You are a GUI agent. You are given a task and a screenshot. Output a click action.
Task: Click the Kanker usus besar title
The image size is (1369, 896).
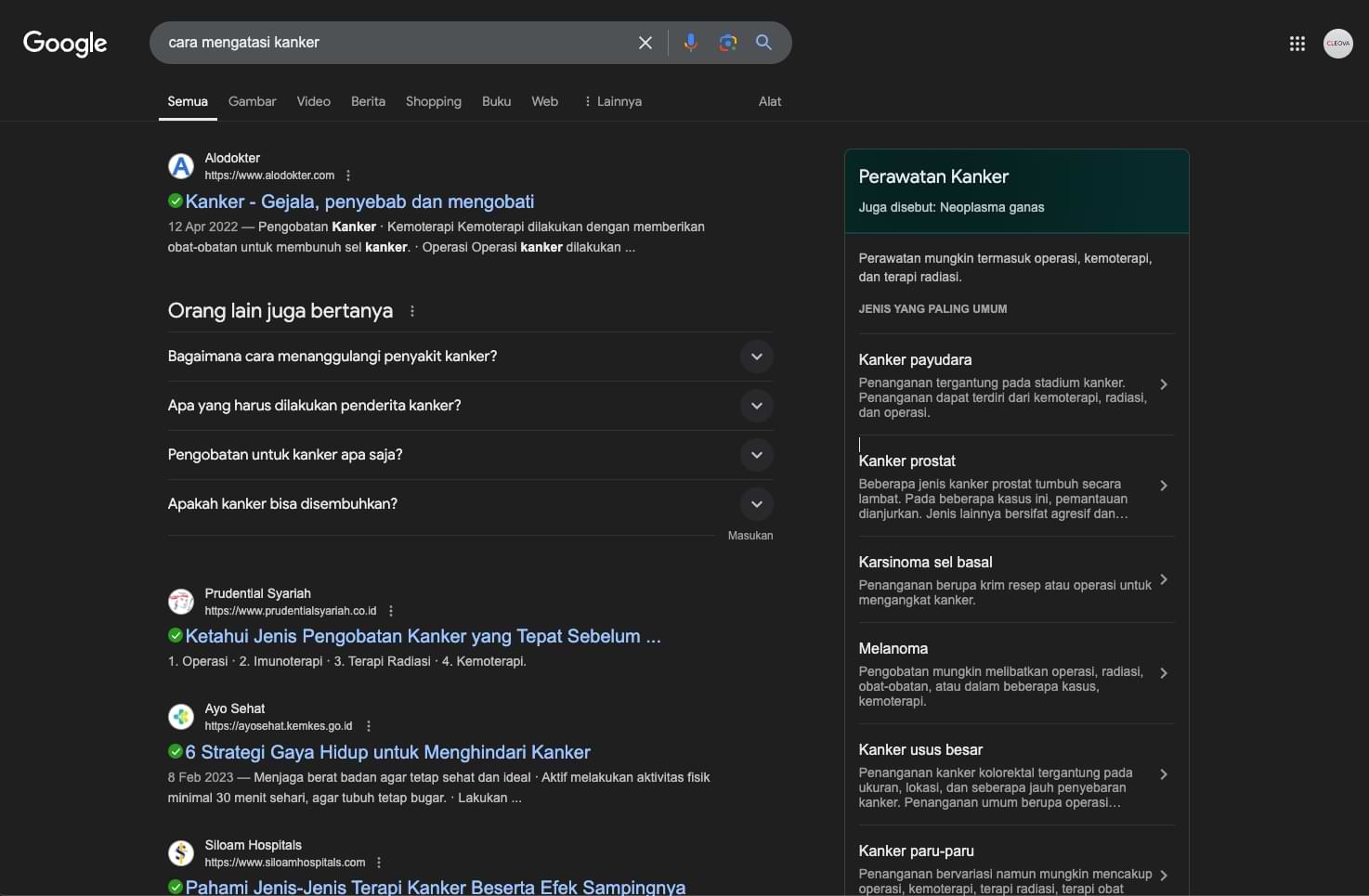tap(920, 750)
